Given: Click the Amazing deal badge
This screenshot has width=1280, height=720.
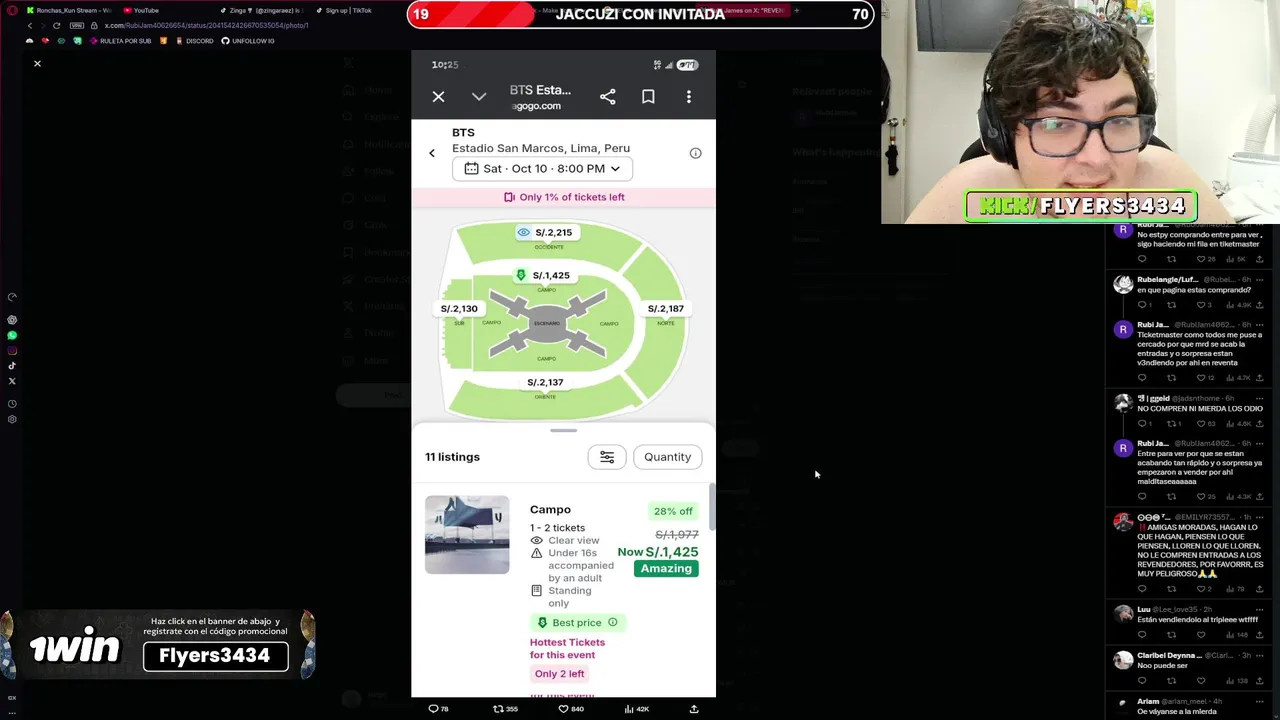Looking at the screenshot, I should (x=666, y=568).
